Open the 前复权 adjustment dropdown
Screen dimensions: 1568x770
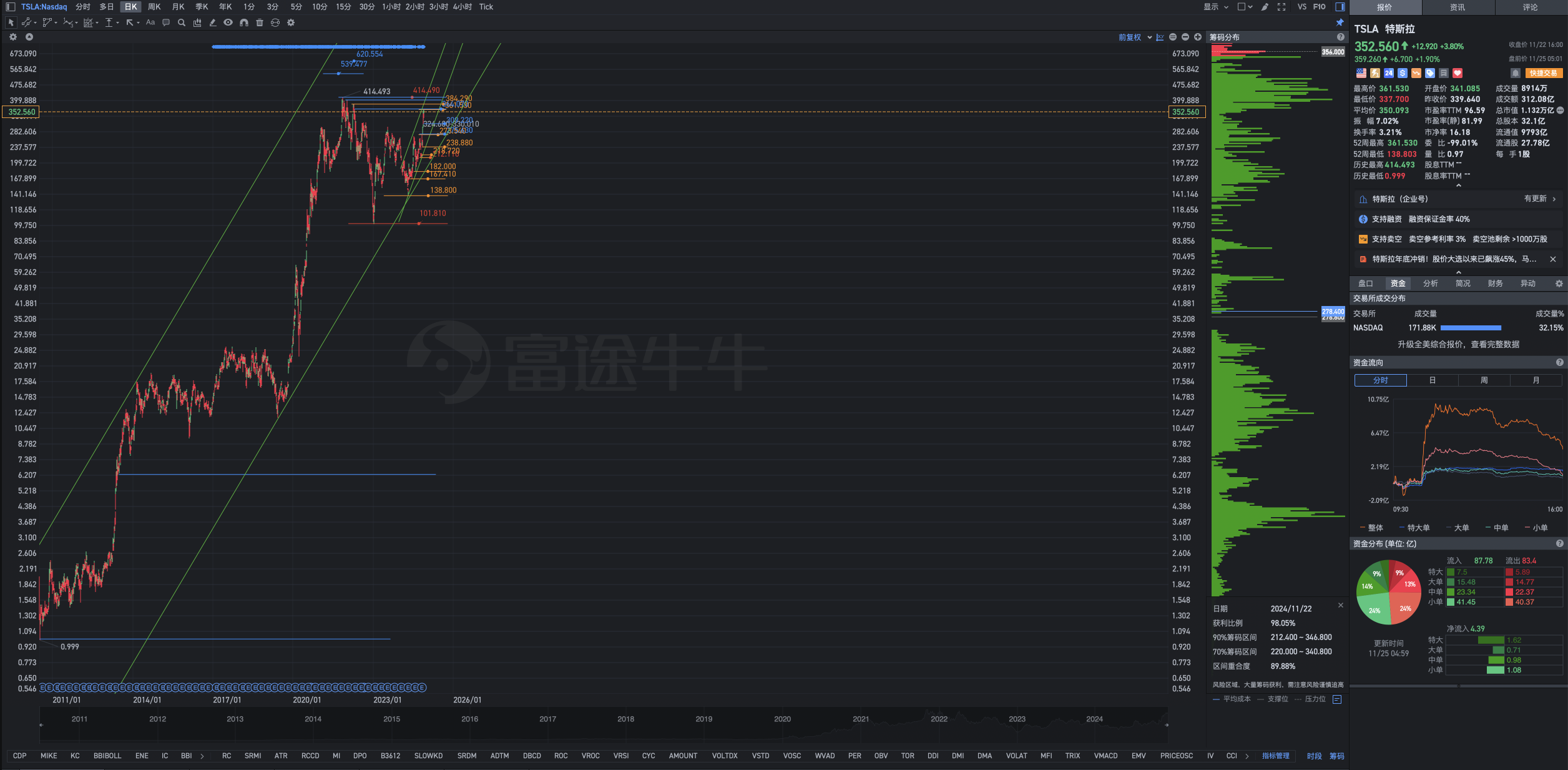(x=1135, y=37)
